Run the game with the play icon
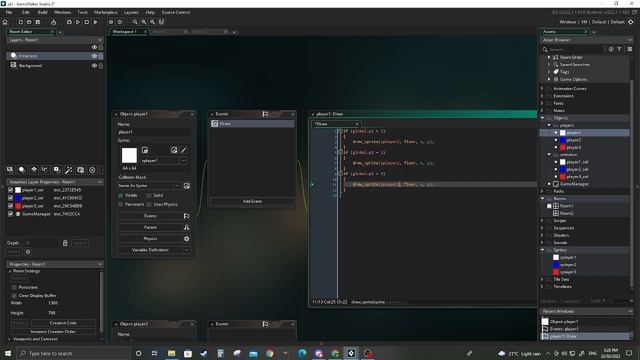This screenshot has height=360, width=640. tap(78, 22)
